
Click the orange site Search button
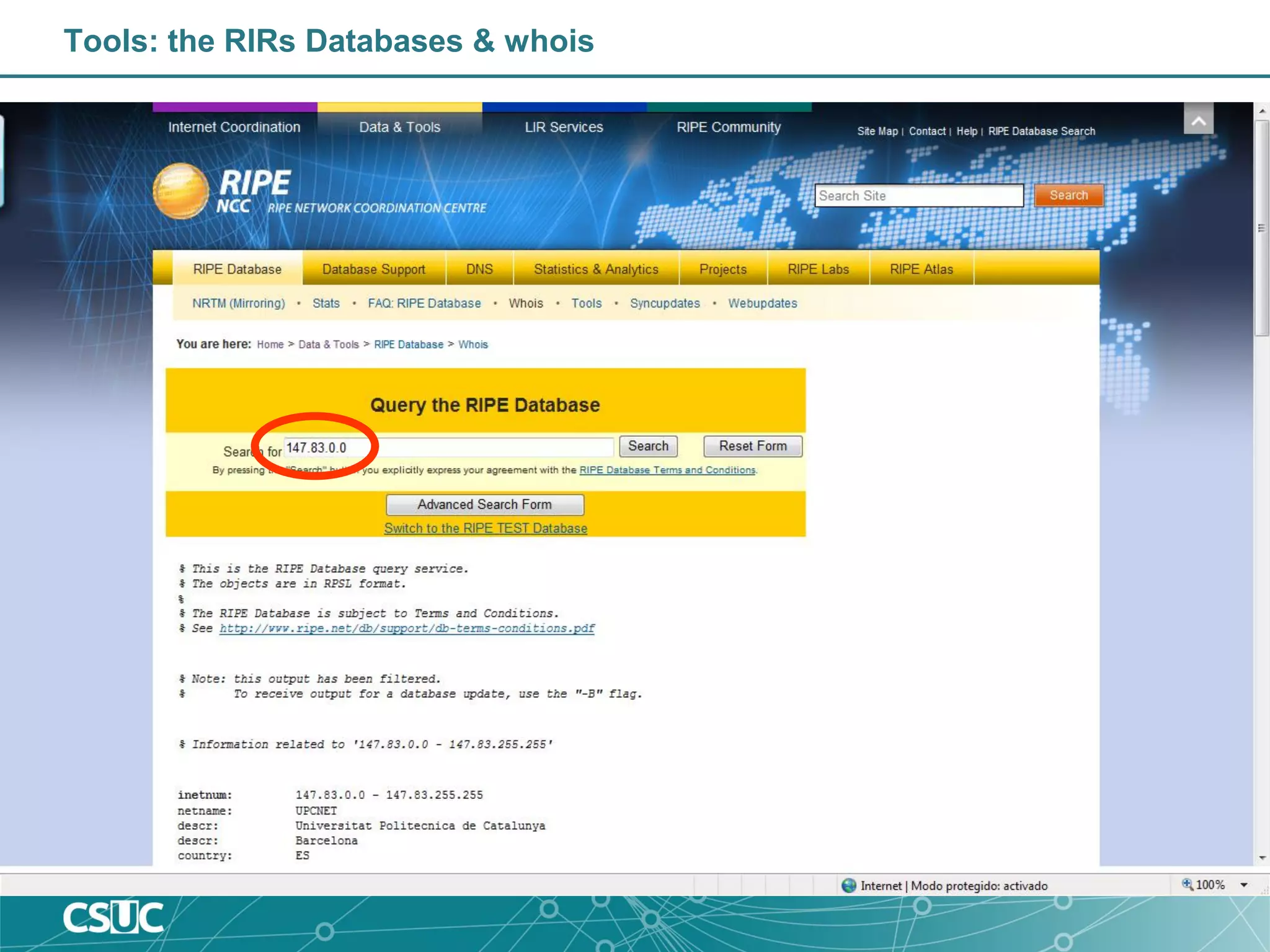coord(1068,195)
